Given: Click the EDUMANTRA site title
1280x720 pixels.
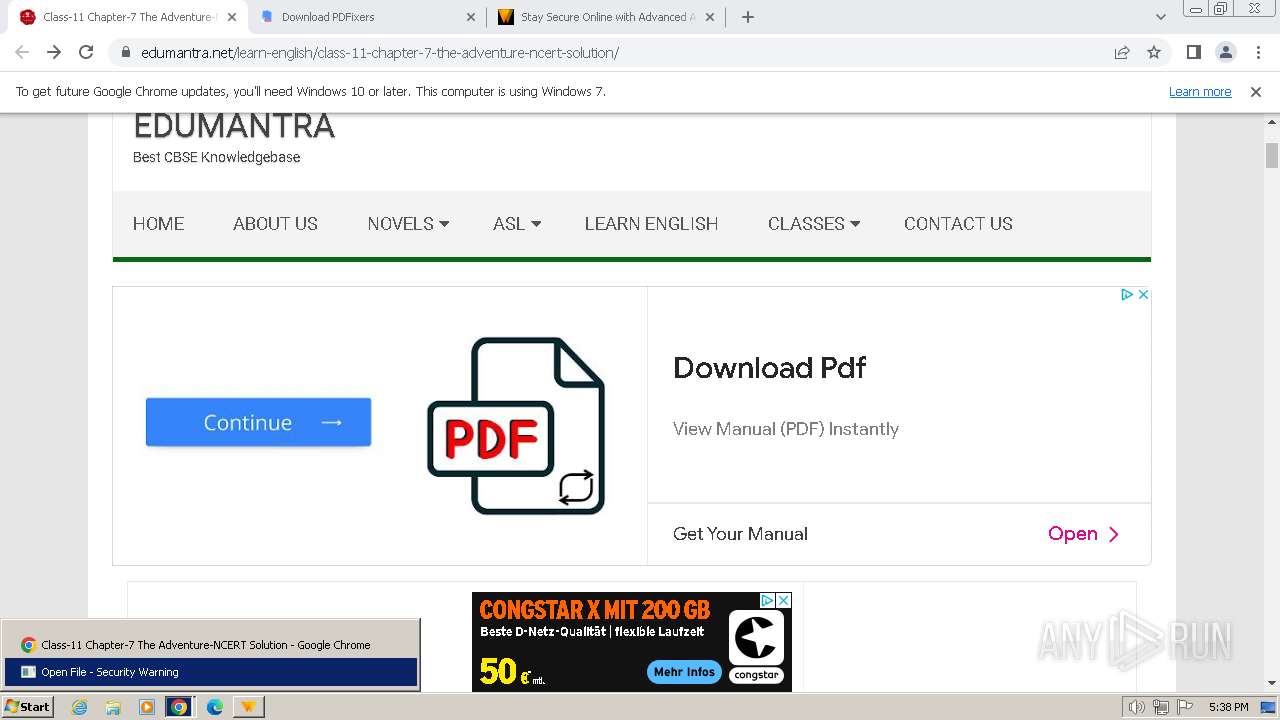Looking at the screenshot, I should [234, 126].
